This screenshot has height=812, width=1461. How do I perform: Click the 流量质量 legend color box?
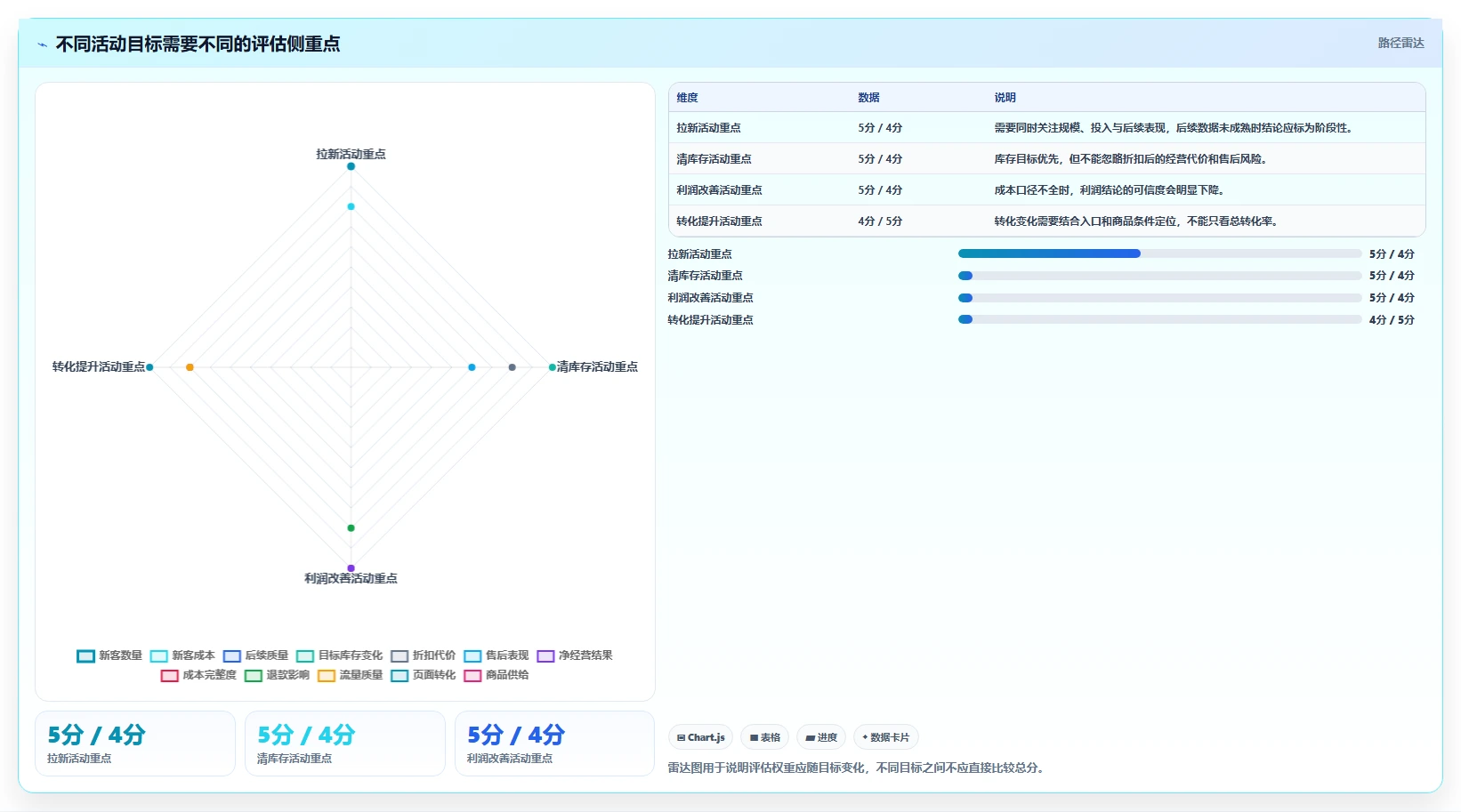tap(327, 676)
